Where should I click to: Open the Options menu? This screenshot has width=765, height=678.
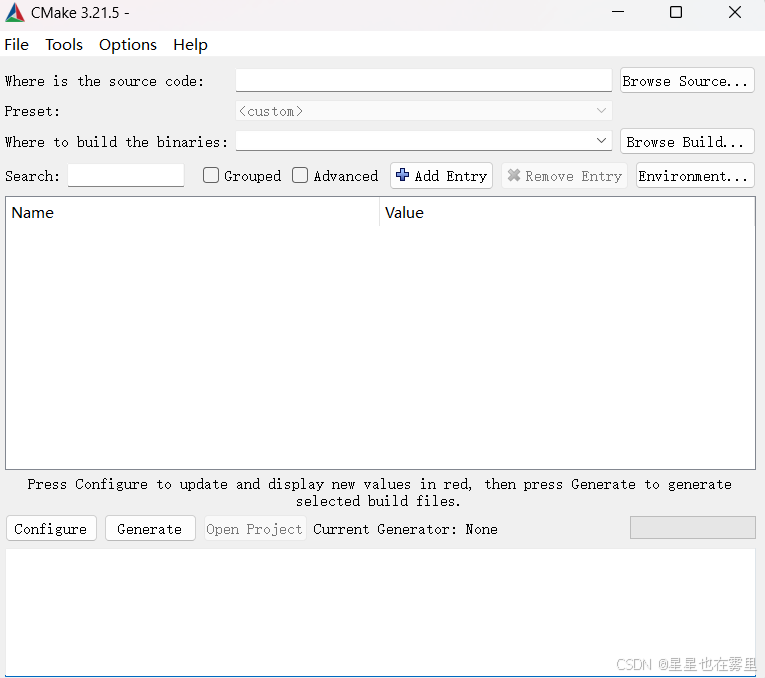point(128,44)
